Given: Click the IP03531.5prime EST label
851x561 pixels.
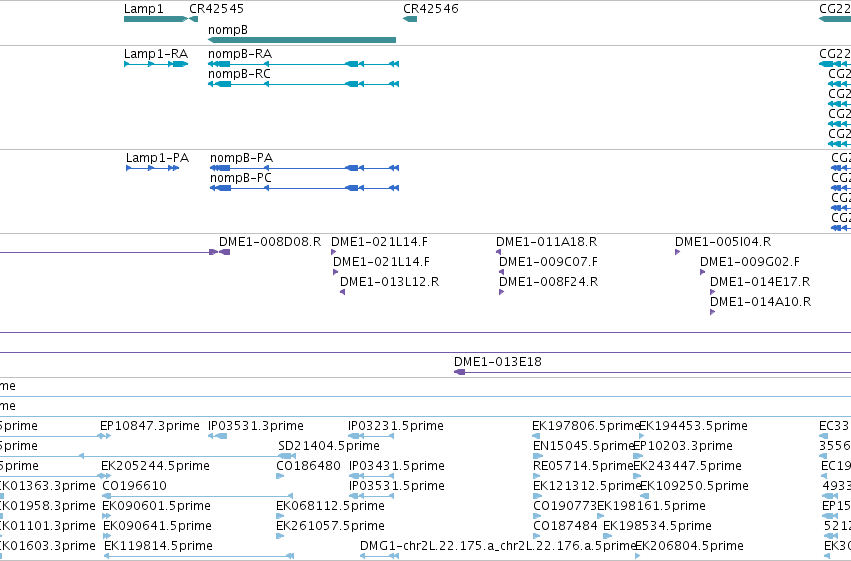Looking at the screenshot, I should [x=397, y=486].
